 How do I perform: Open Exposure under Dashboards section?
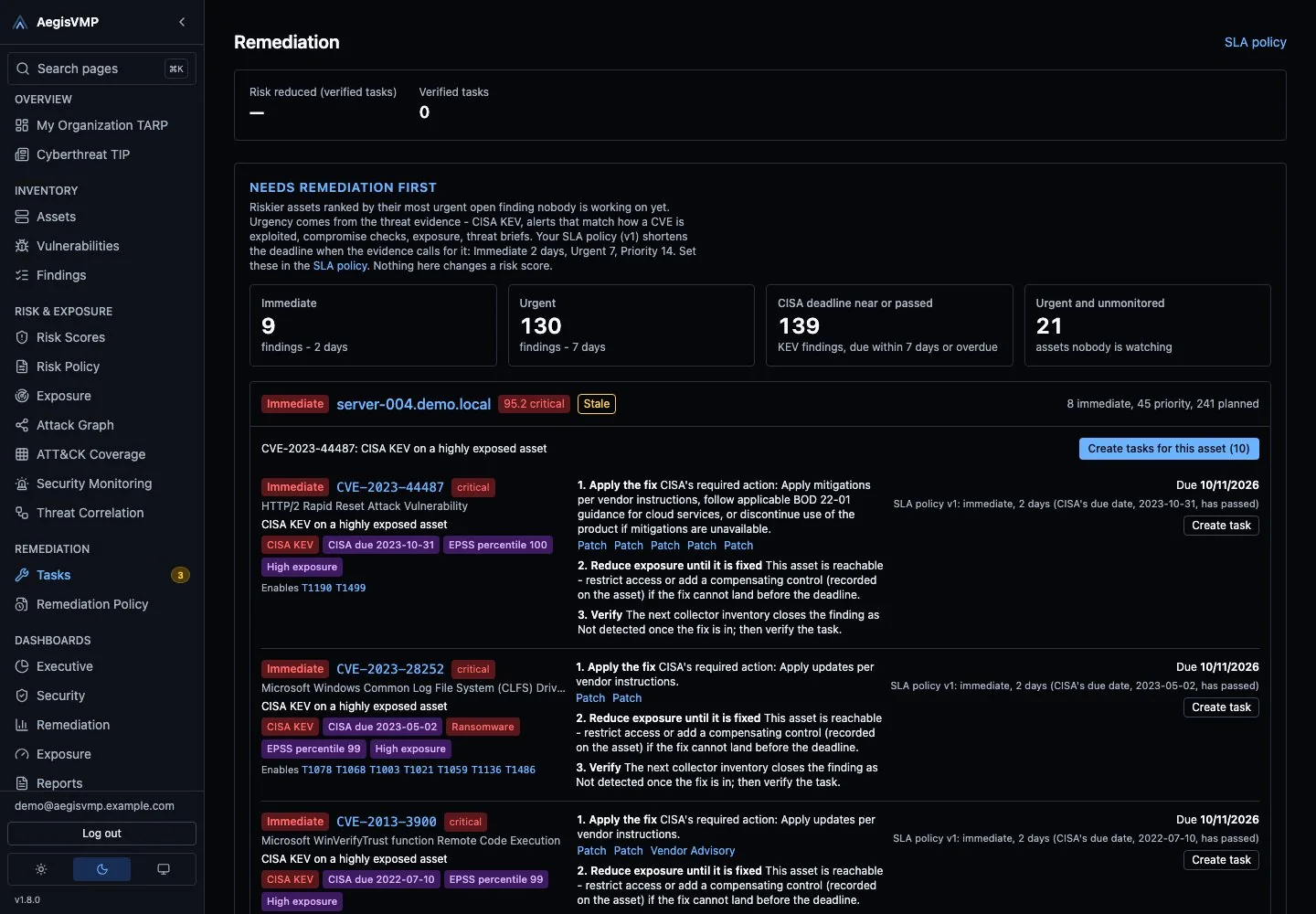101,754
